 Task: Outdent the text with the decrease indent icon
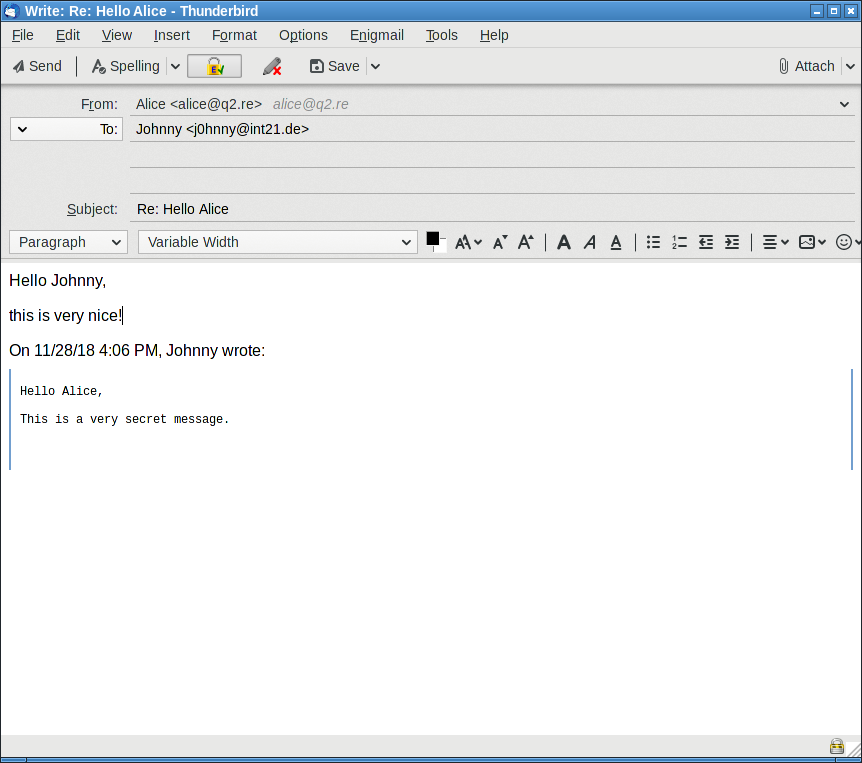coord(706,242)
